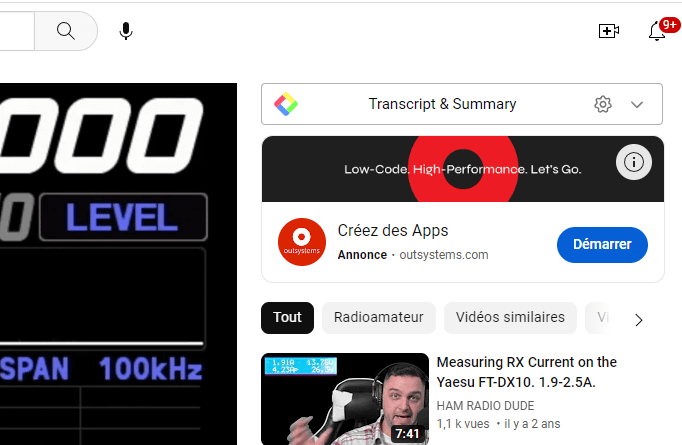
Task: Open the create video camera icon
Action: click(x=608, y=31)
